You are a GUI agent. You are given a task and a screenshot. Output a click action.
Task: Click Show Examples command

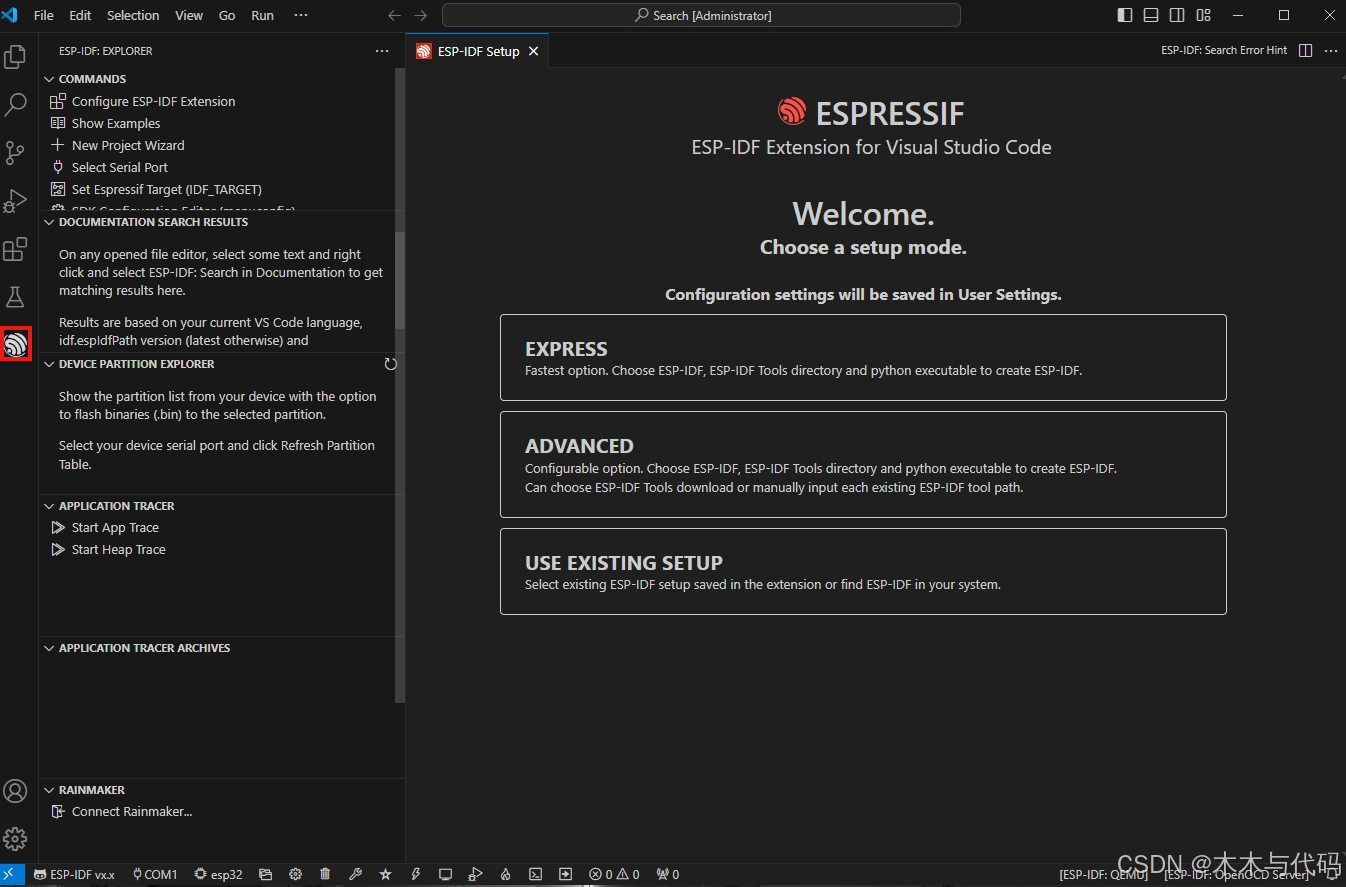(116, 123)
